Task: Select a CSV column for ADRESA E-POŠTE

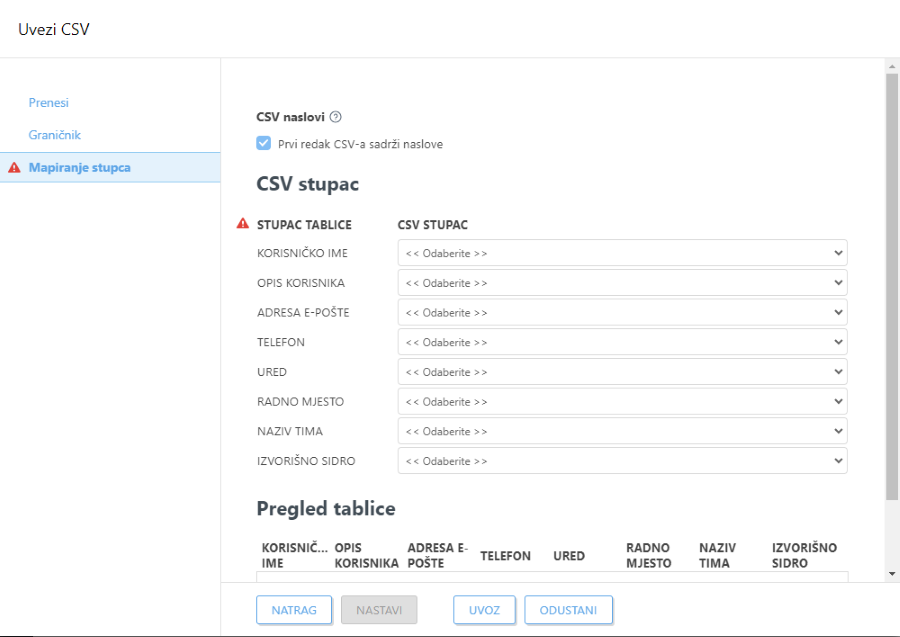Action: click(x=622, y=312)
